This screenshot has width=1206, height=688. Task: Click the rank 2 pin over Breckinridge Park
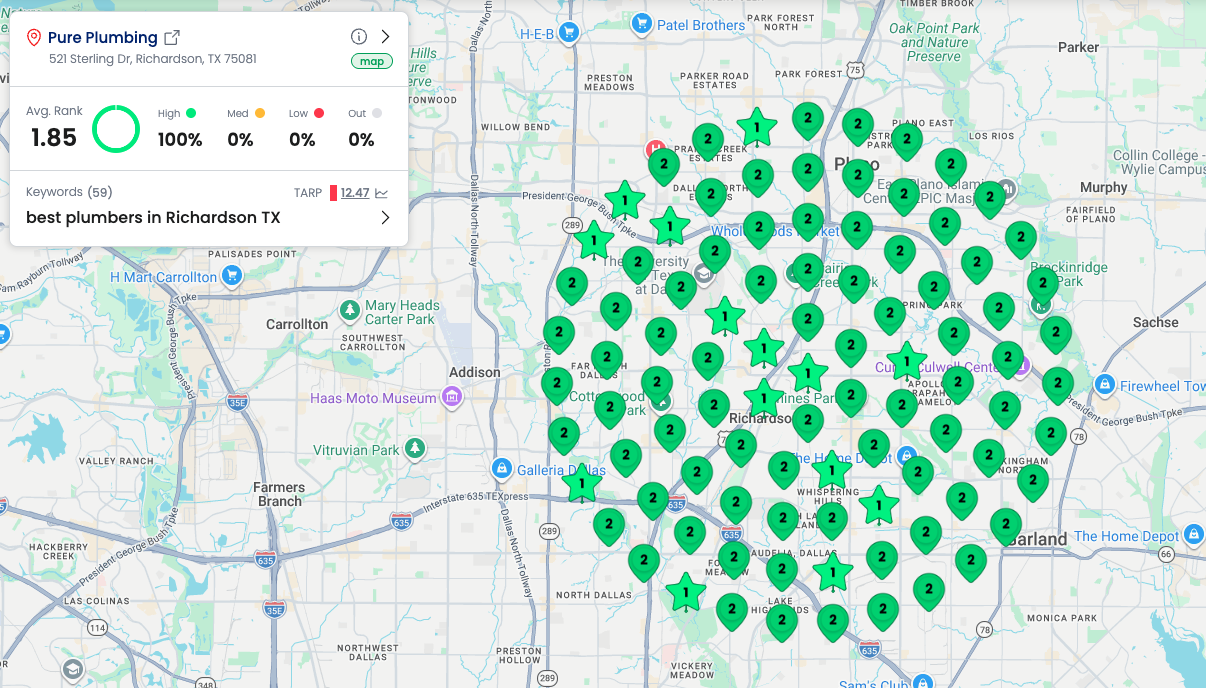tap(1042, 285)
